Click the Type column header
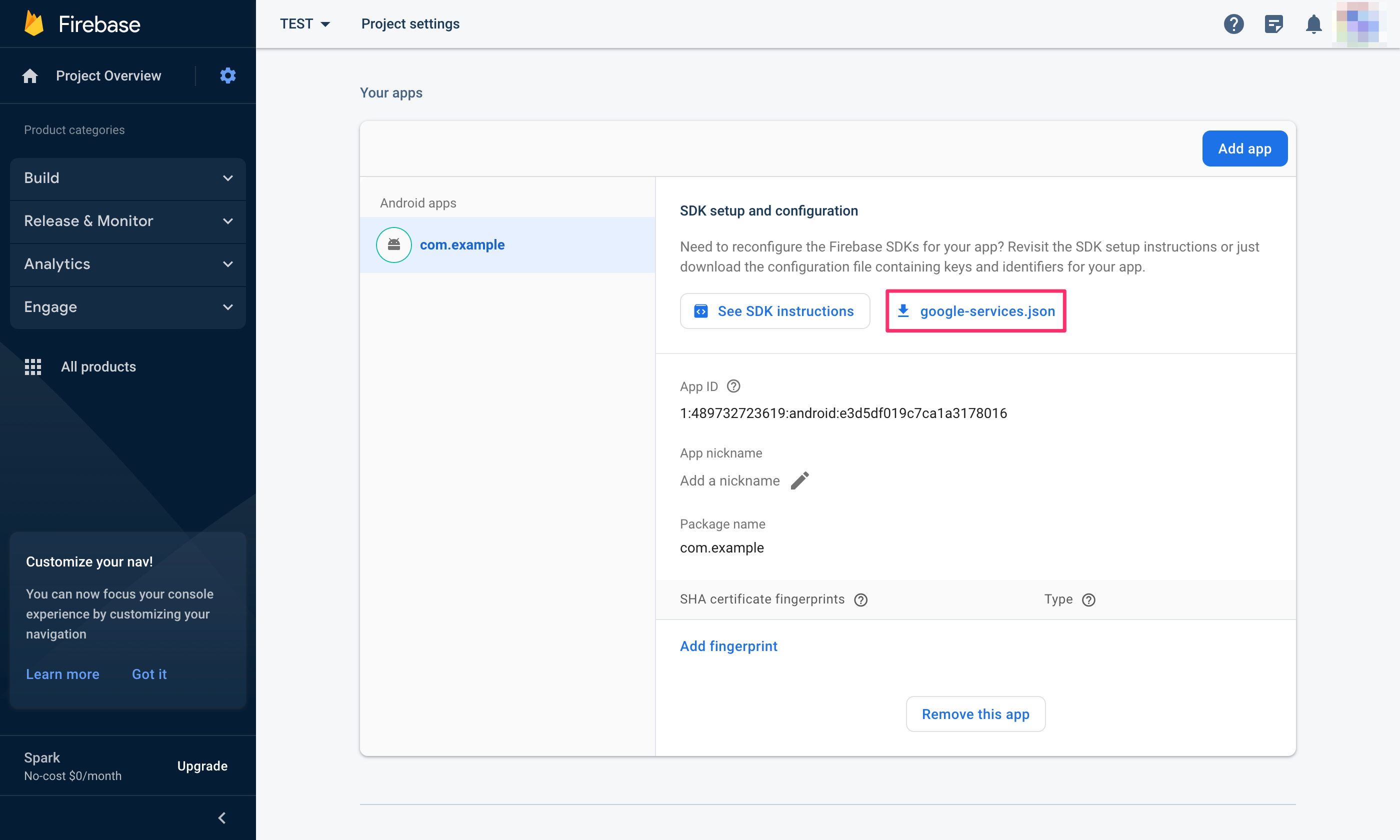Viewport: 1400px width, 840px height. click(x=1058, y=599)
